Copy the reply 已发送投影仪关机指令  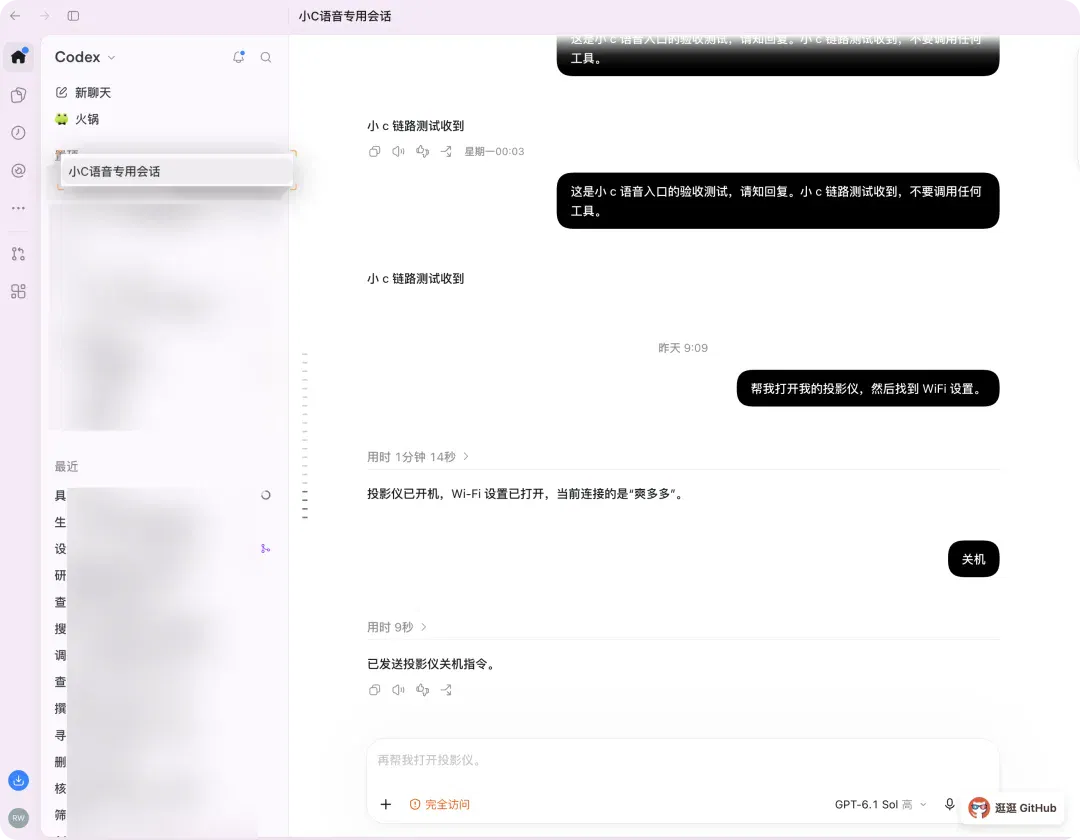[375, 690]
